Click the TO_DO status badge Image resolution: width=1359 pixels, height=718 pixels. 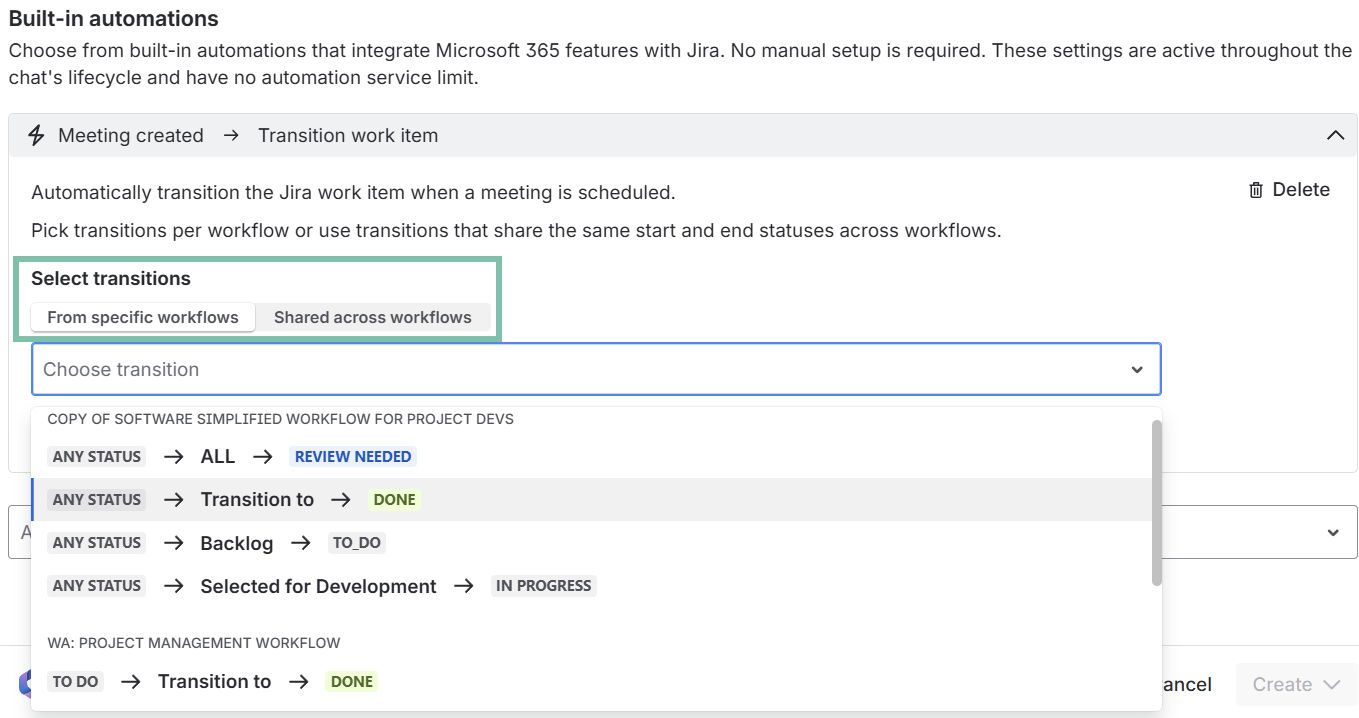point(357,543)
